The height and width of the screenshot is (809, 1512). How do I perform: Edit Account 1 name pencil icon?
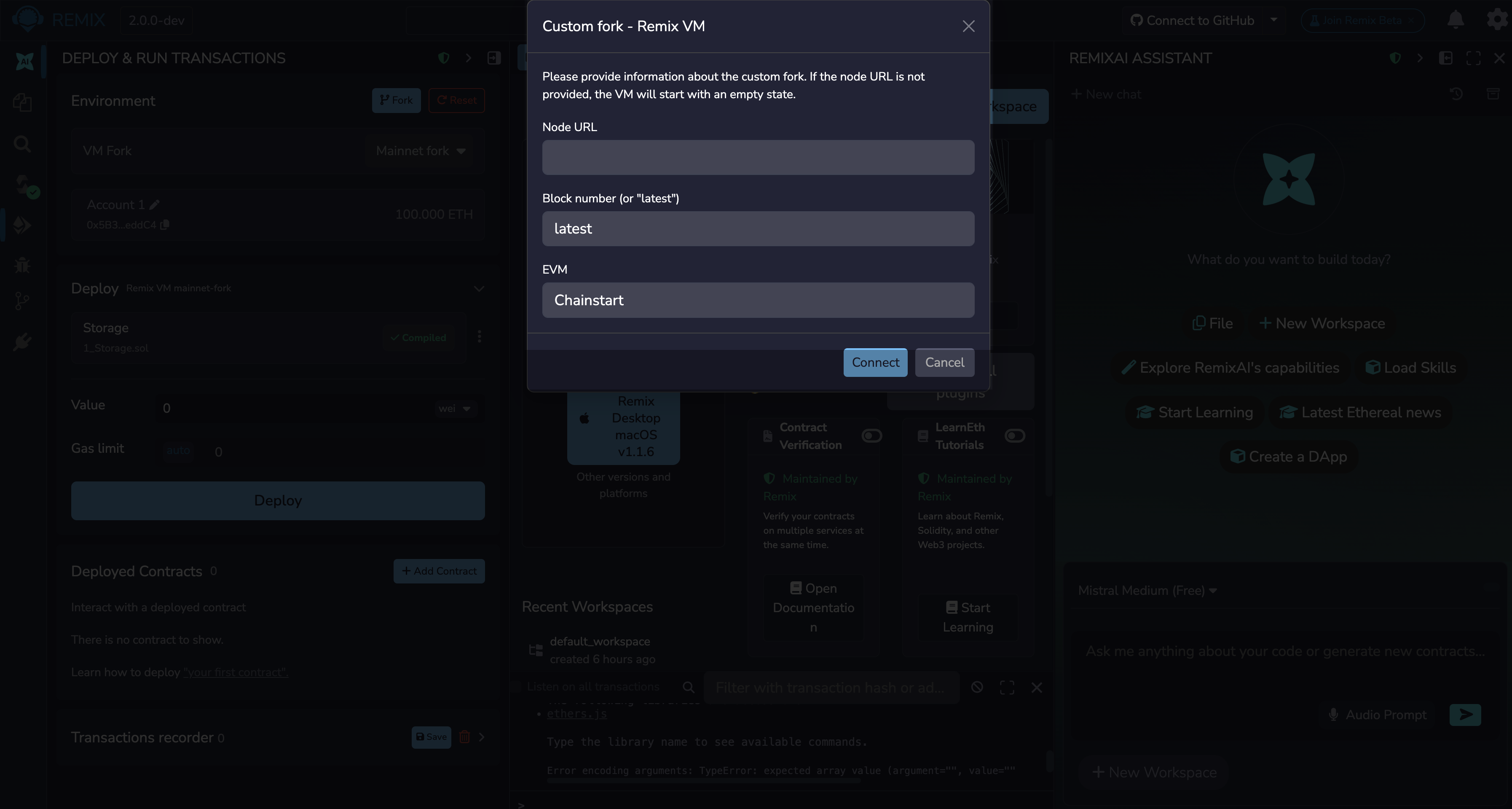pos(154,205)
